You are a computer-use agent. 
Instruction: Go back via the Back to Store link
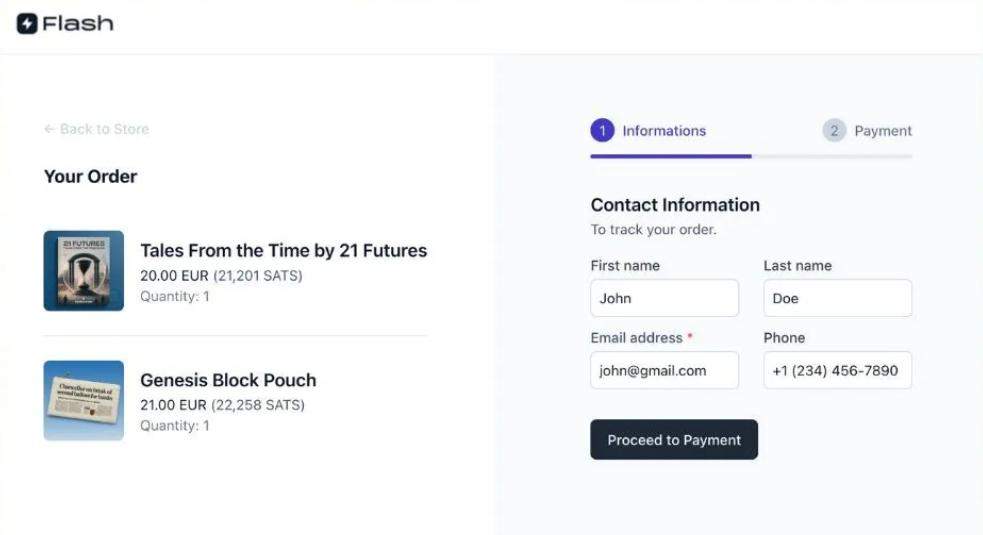(x=104, y=129)
